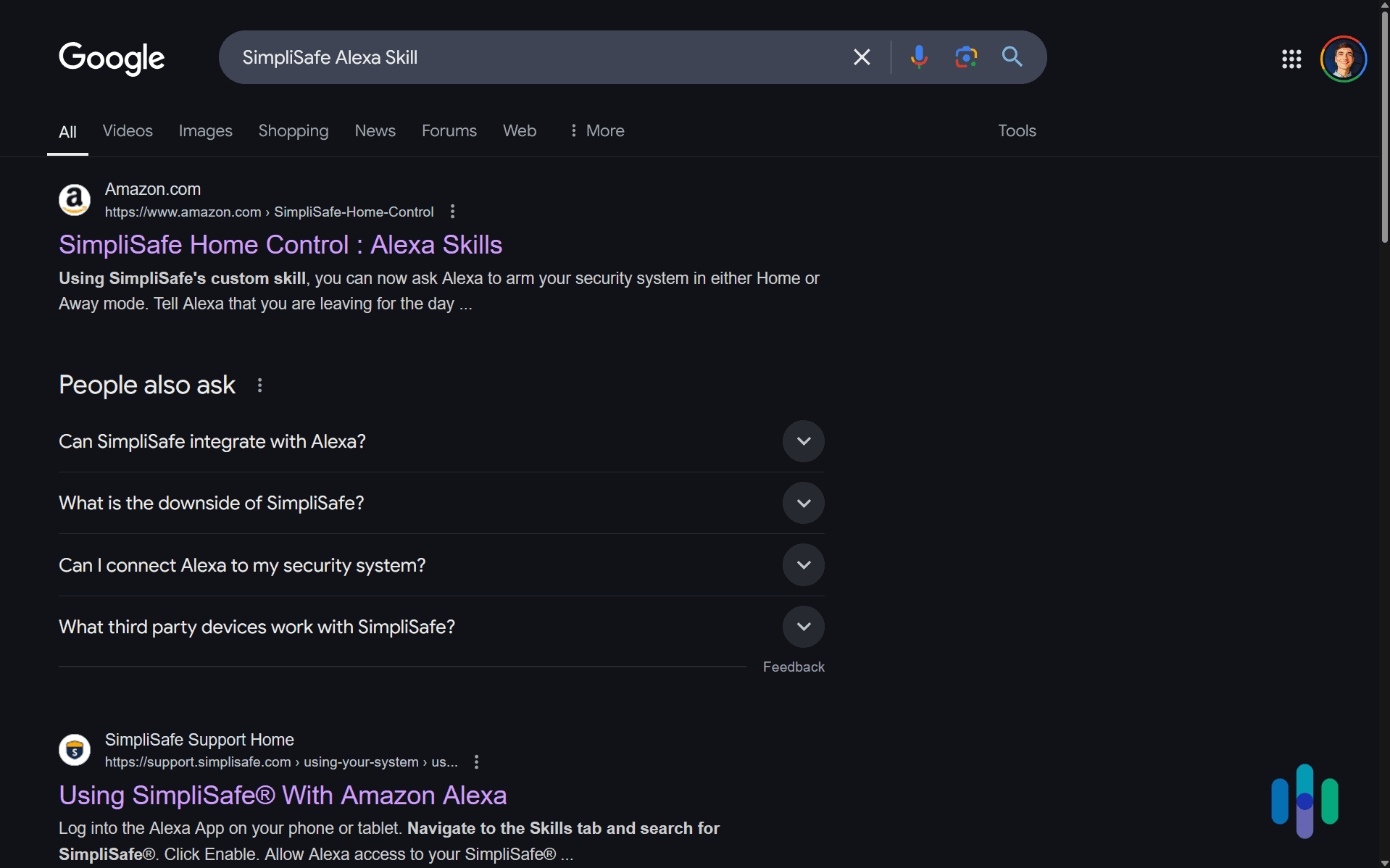Expand 'Can SimpliSafe integrate with Alexa?'

tap(803, 441)
